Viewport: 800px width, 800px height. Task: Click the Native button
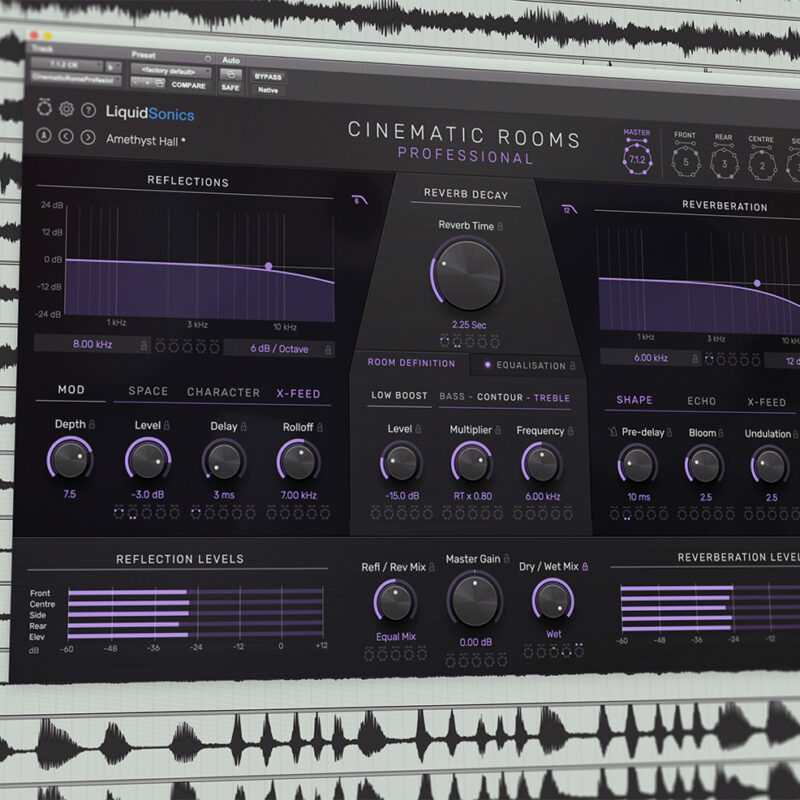[x=268, y=90]
